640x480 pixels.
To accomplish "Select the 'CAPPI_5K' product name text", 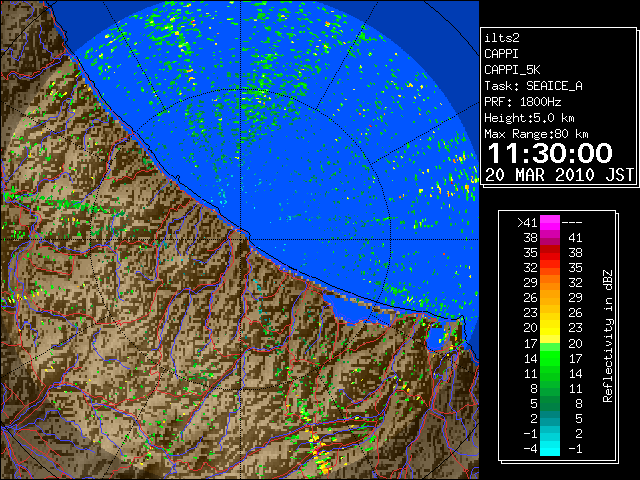I will (512, 70).
